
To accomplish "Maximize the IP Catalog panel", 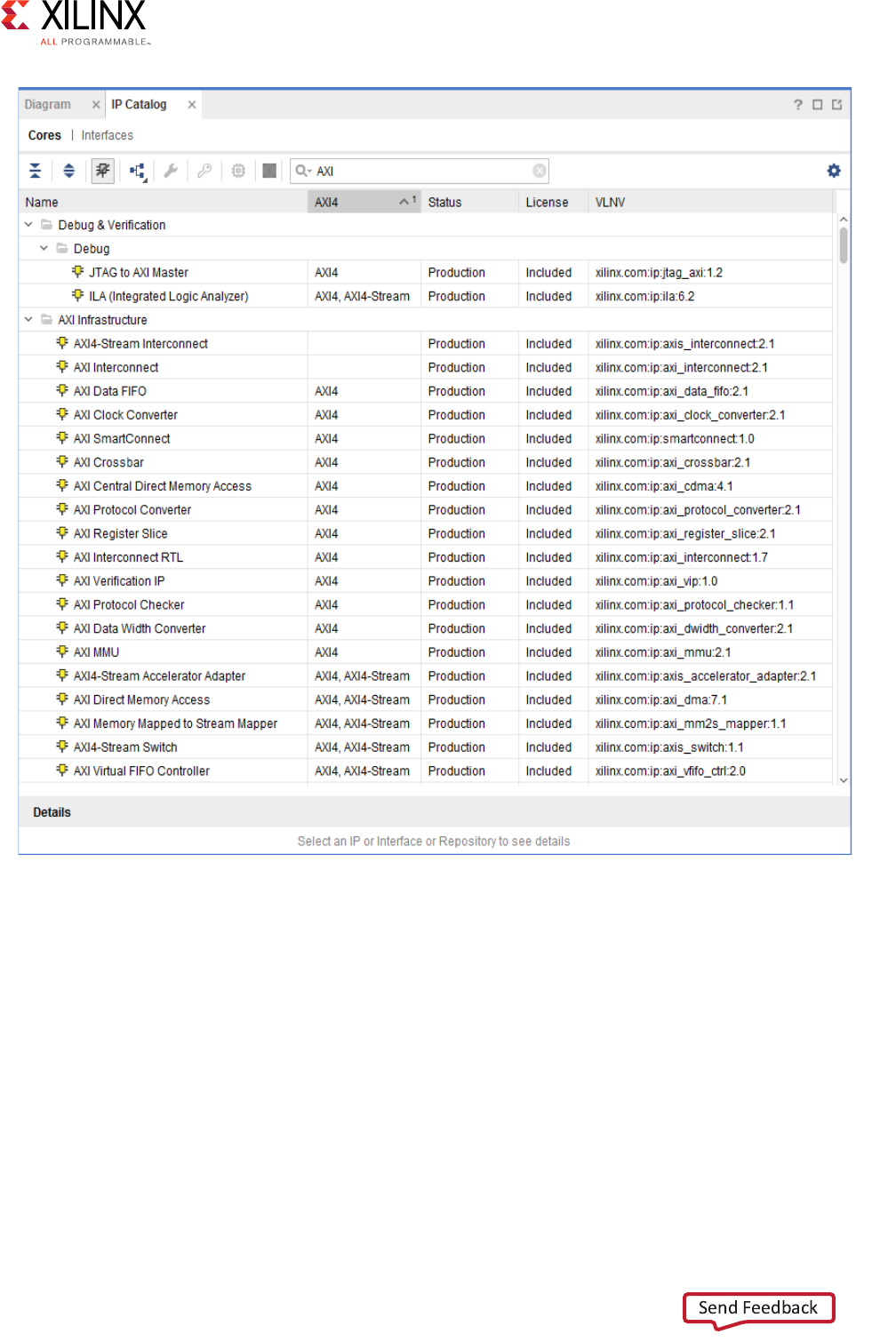I will tap(818, 105).
